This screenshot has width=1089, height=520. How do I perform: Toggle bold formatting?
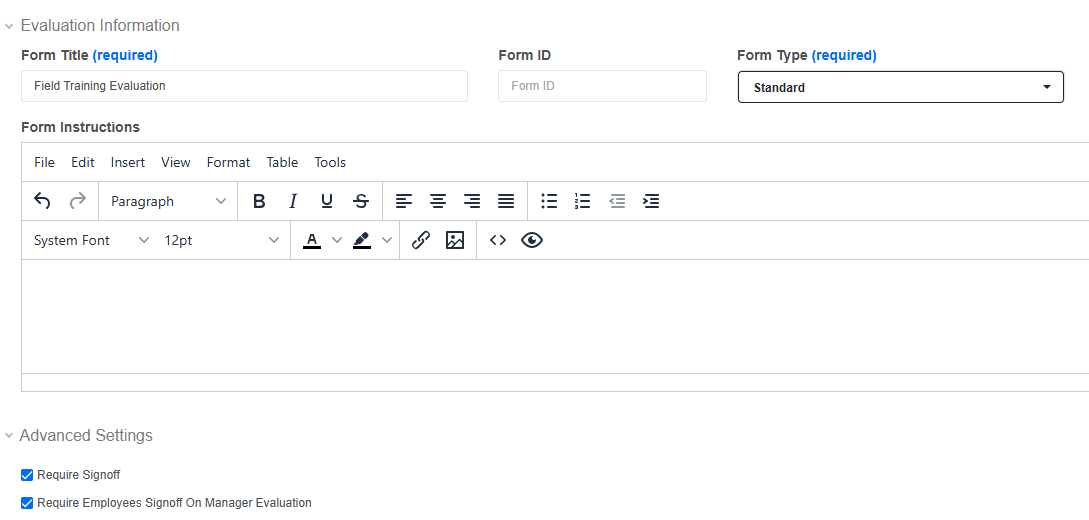click(x=259, y=201)
